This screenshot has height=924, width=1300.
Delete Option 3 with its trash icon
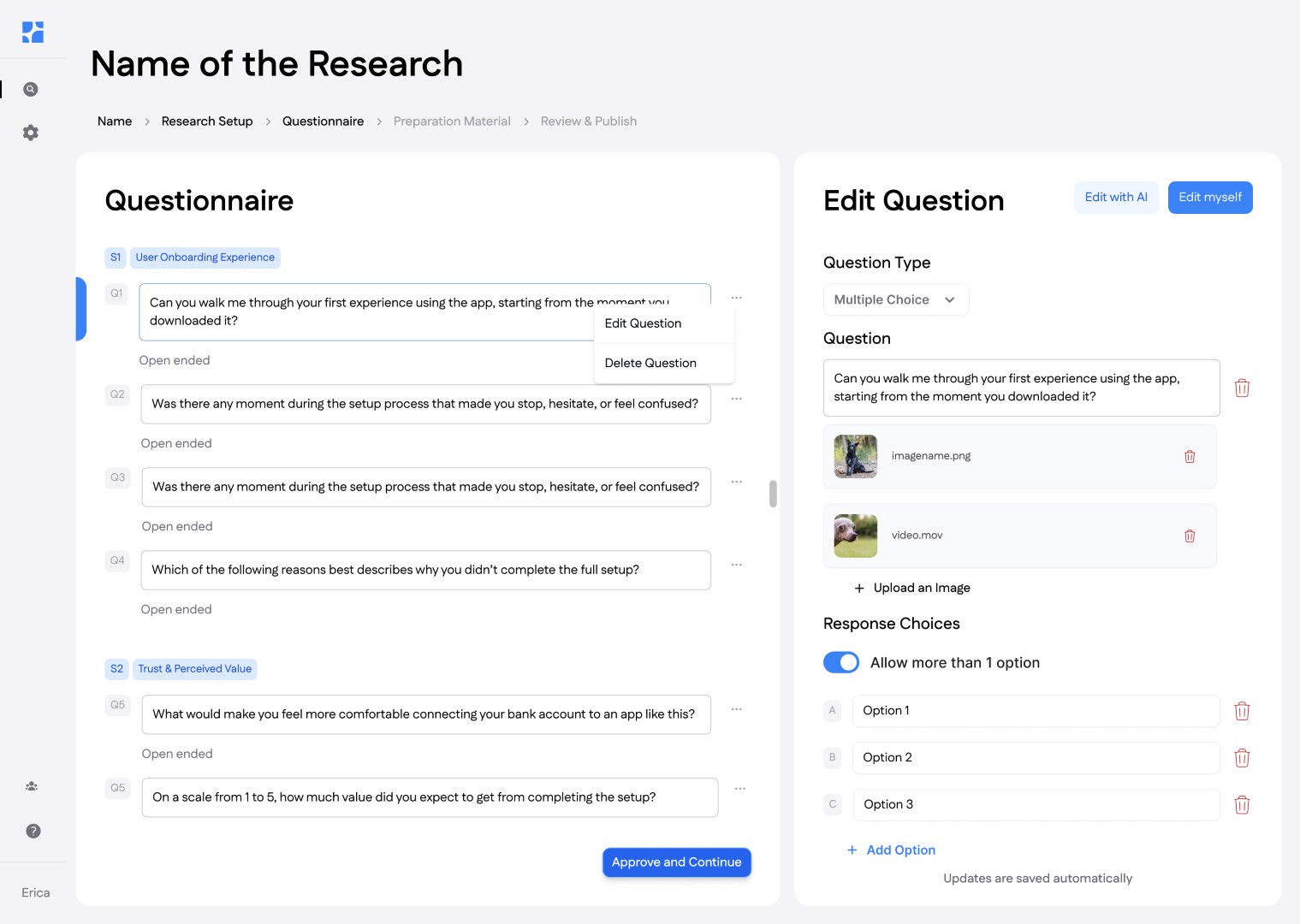point(1242,805)
